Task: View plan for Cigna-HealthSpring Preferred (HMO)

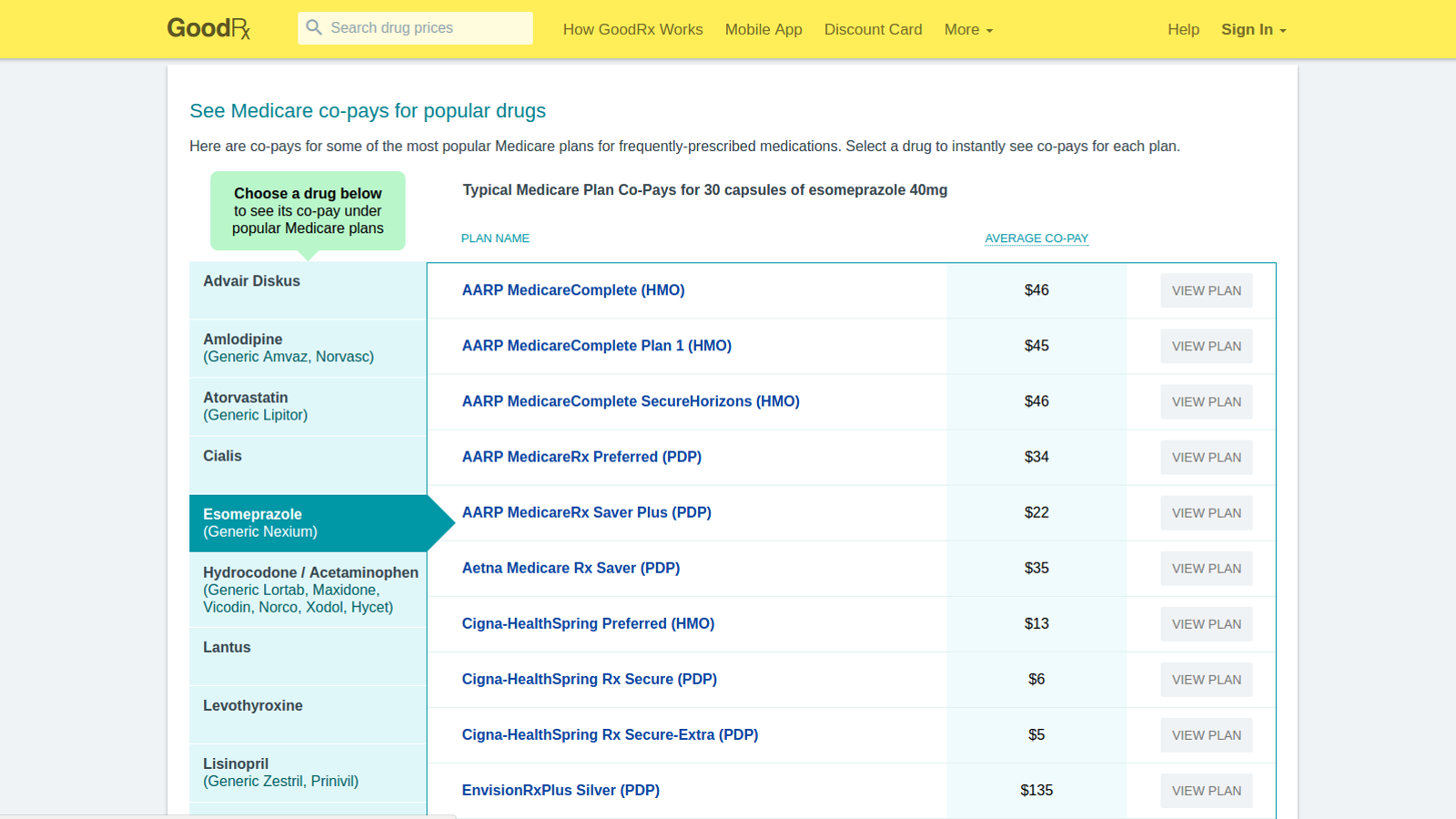Action: point(1206,623)
